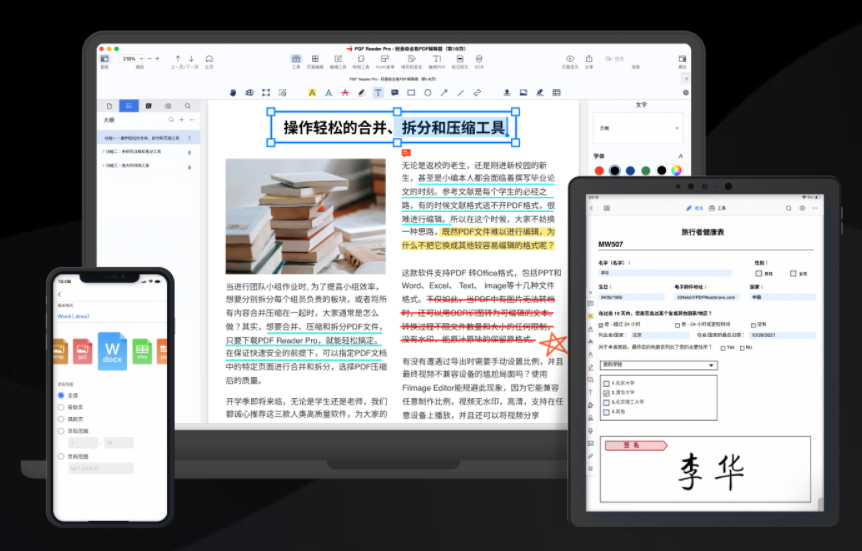Screen dimensions: 862x551
Task: Check the No checkbox on tablet form
Action: click(742, 348)
